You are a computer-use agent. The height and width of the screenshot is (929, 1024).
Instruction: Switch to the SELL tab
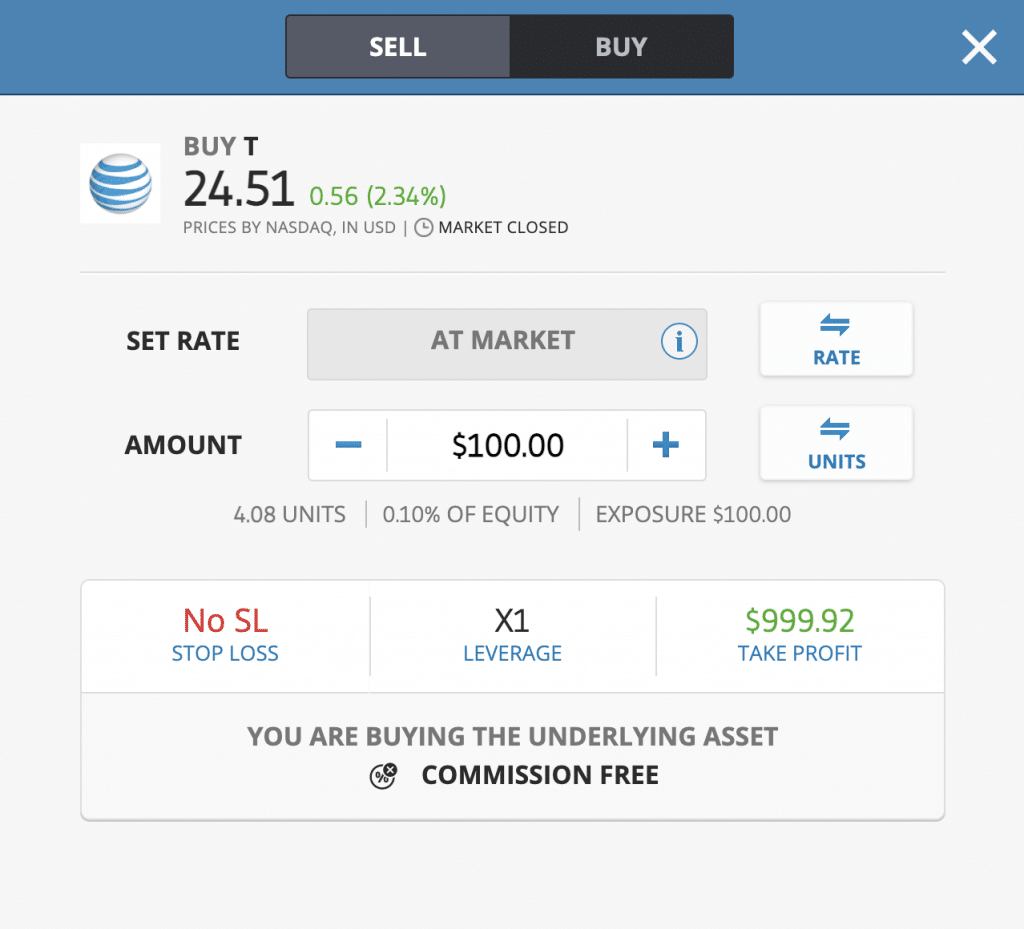(398, 47)
